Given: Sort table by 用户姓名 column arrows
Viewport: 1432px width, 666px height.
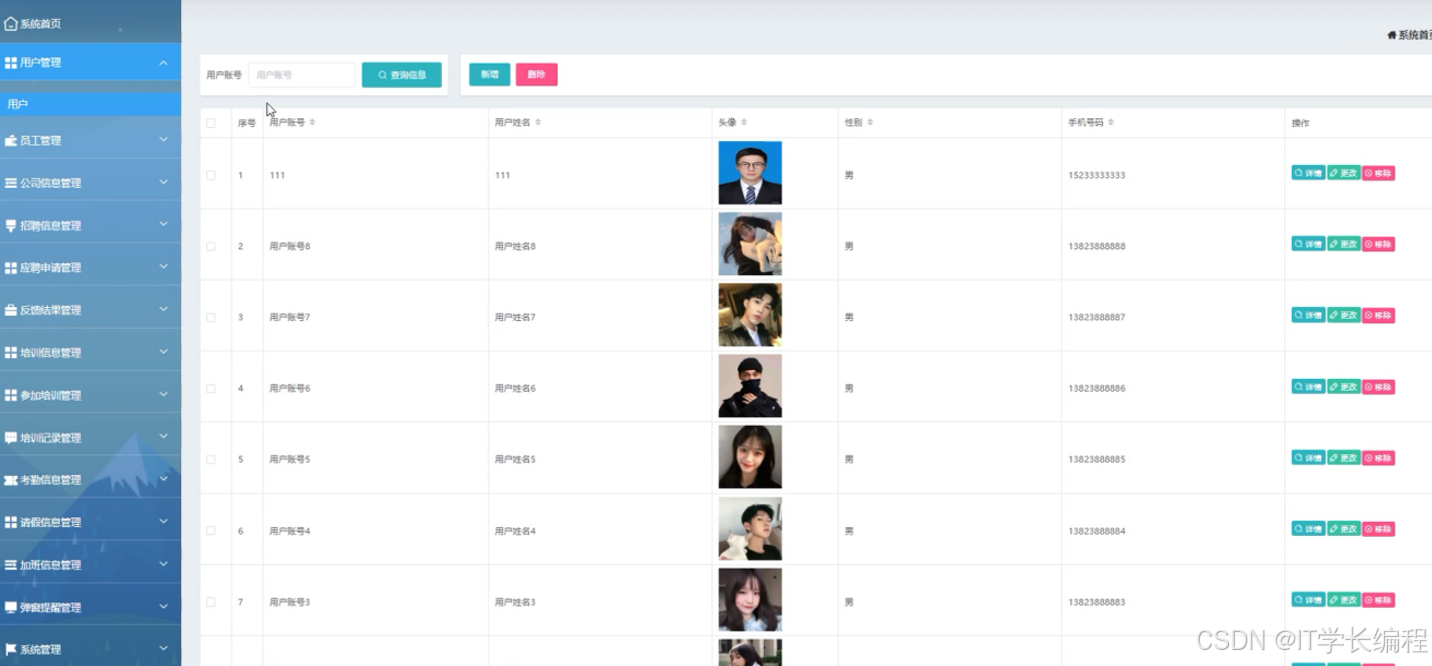Looking at the screenshot, I should click(538, 122).
